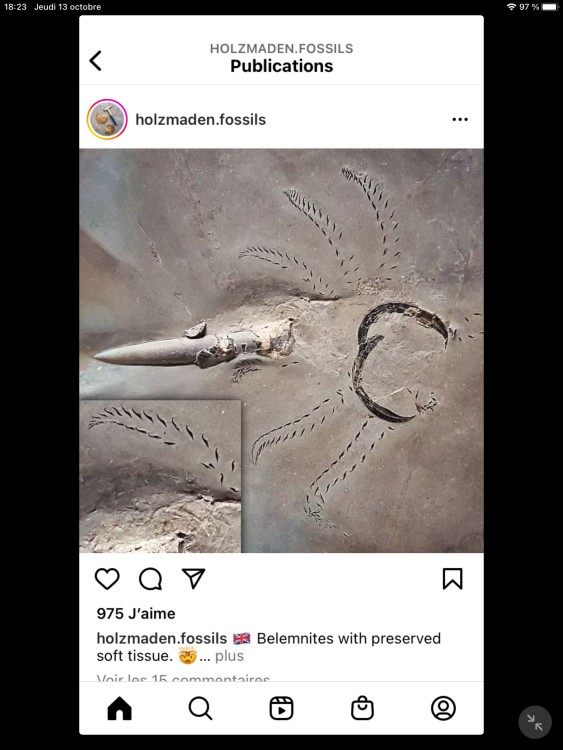563x750 pixels.
Task: Open the Home tab in bottom bar
Action: [120, 708]
